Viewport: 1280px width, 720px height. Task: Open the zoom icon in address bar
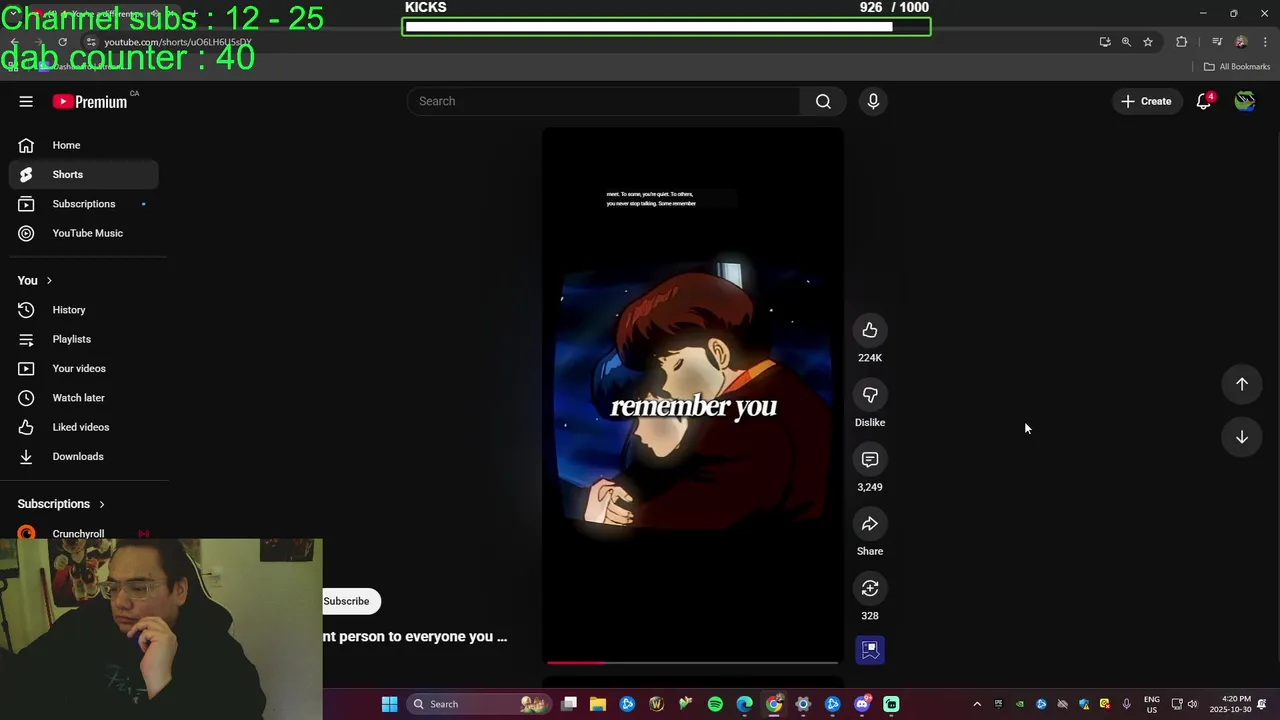[x=1126, y=42]
